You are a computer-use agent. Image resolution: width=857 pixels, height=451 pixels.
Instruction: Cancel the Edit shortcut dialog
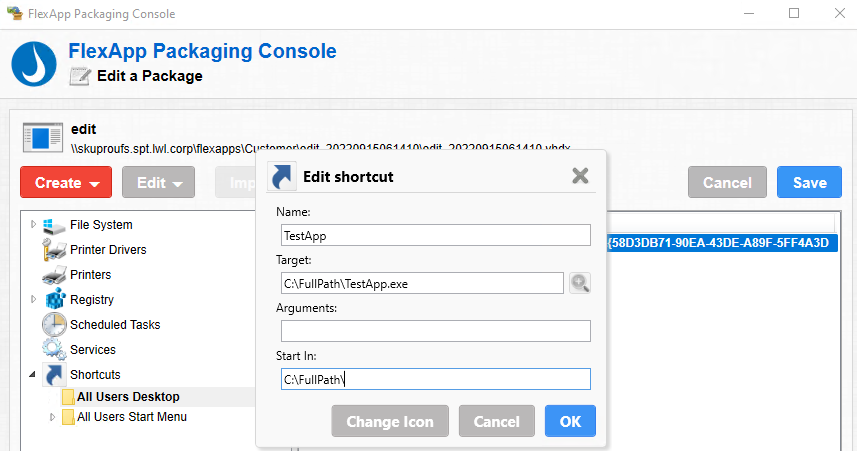tap(497, 421)
